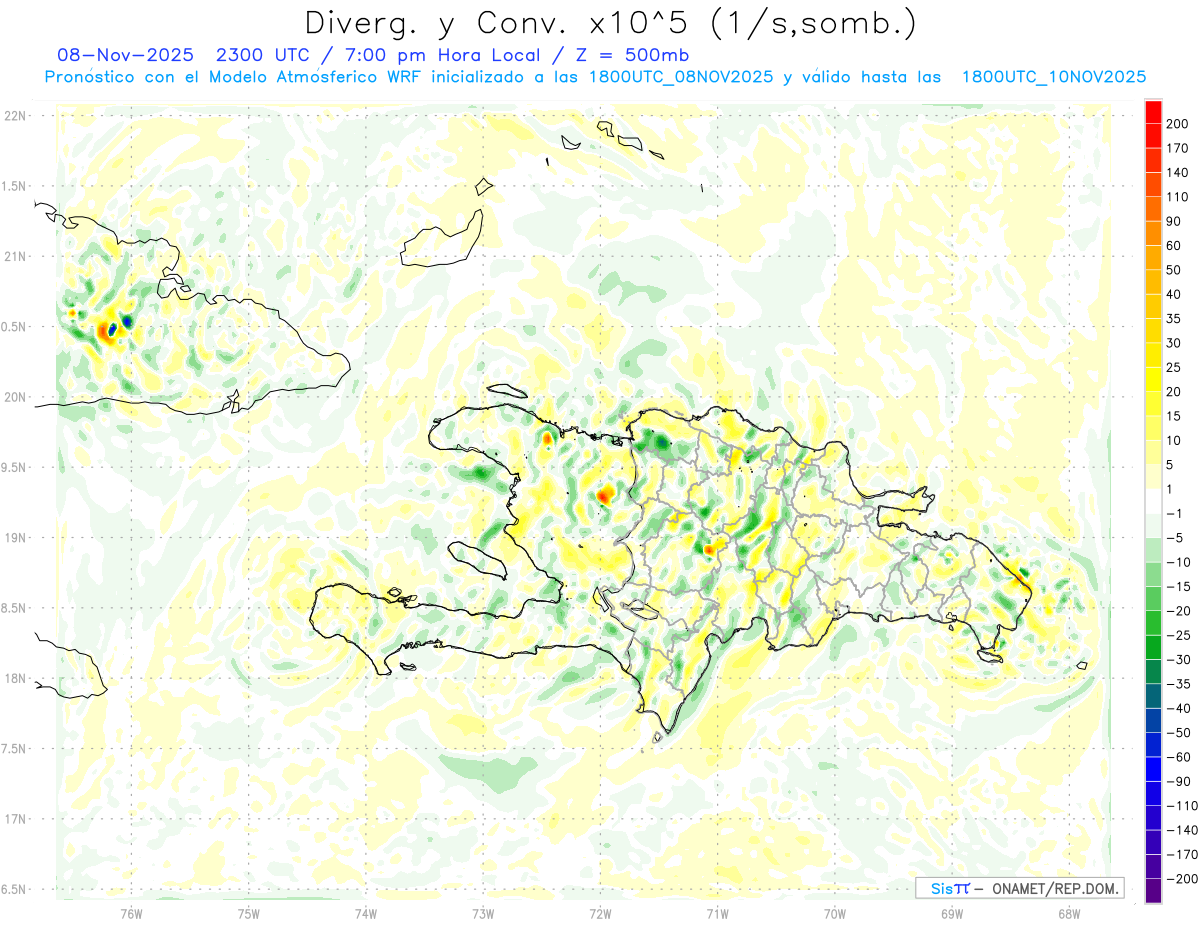Click the 76W longitude label

tap(131, 913)
